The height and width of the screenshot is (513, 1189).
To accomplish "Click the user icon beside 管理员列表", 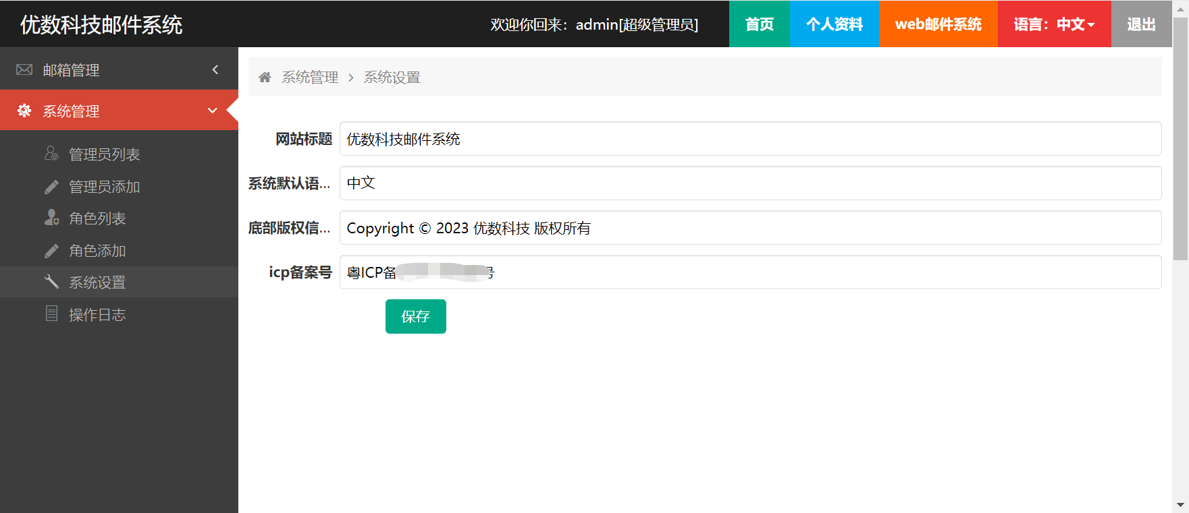I will [x=51, y=154].
